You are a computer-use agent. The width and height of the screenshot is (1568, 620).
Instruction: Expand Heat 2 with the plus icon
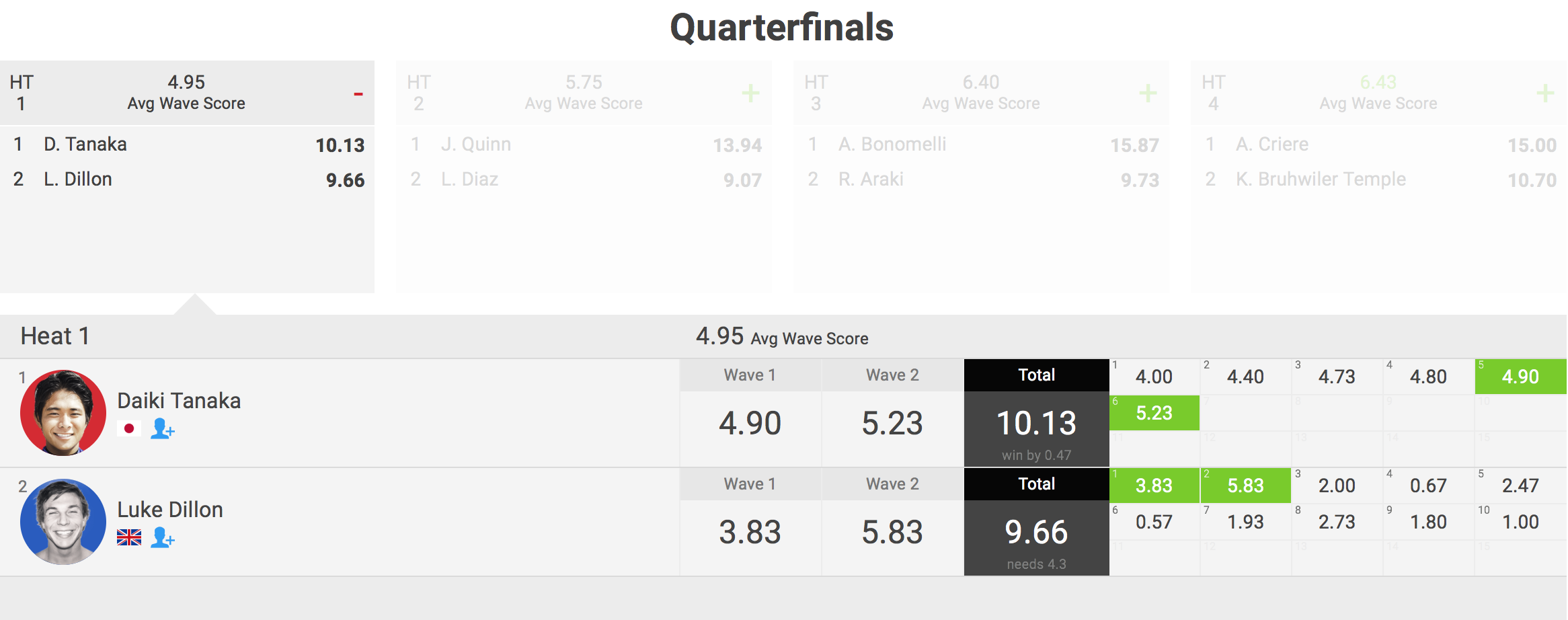[750, 93]
